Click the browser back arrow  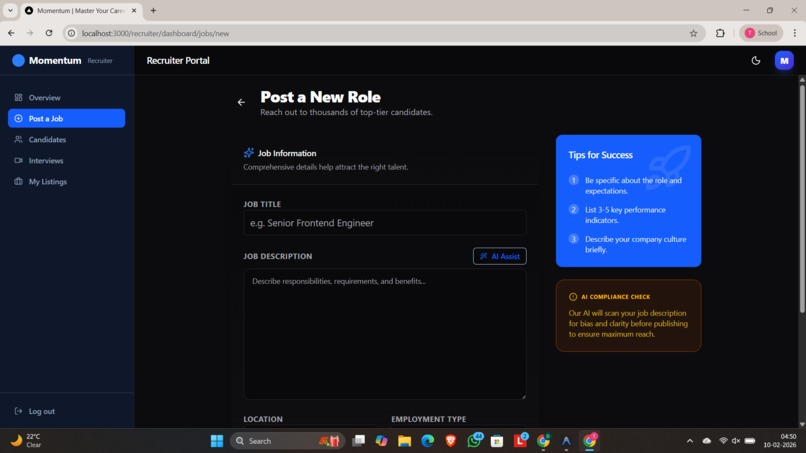point(11,33)
